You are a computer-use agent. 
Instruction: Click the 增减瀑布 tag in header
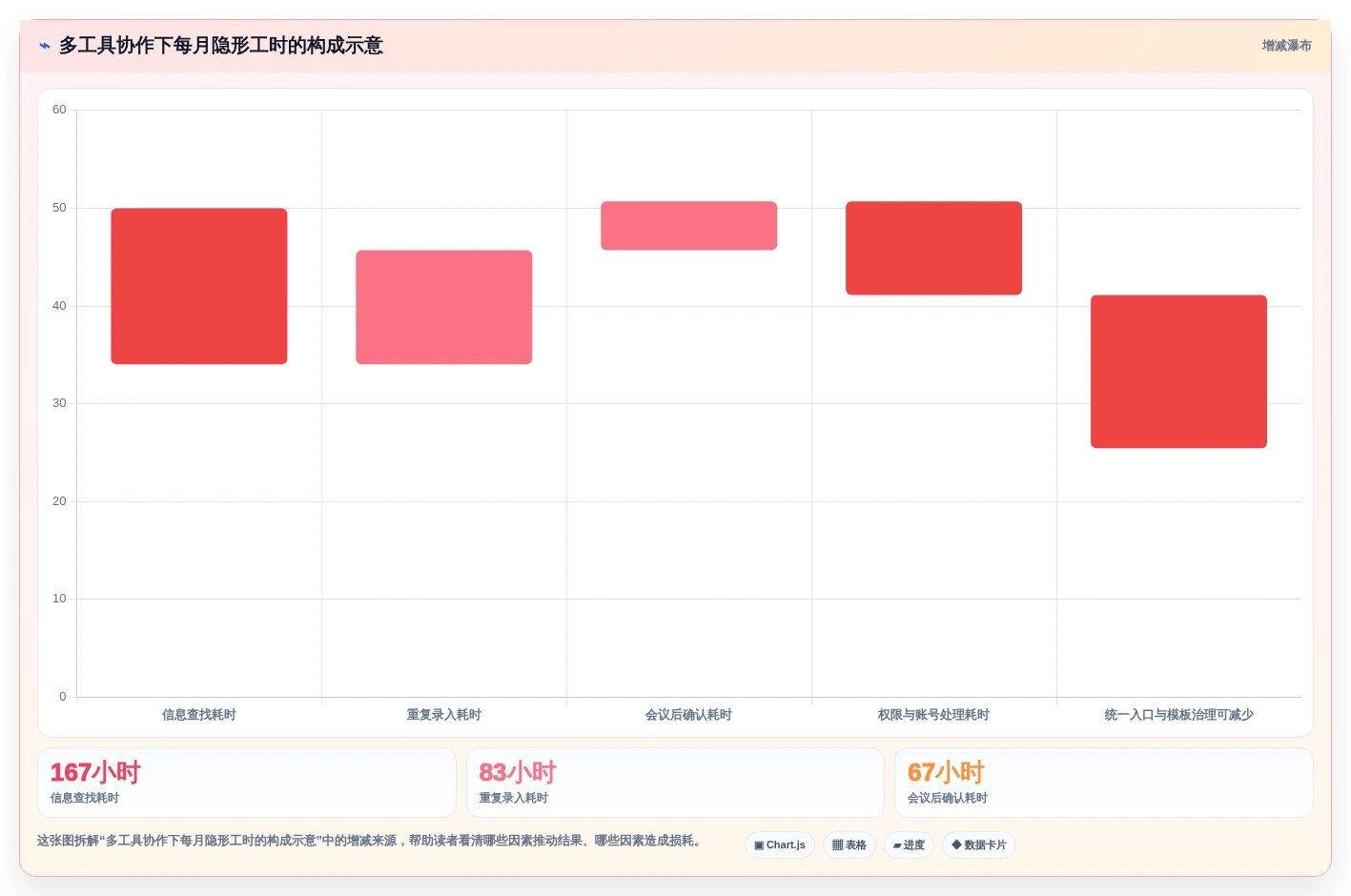tap(1286, 46)
